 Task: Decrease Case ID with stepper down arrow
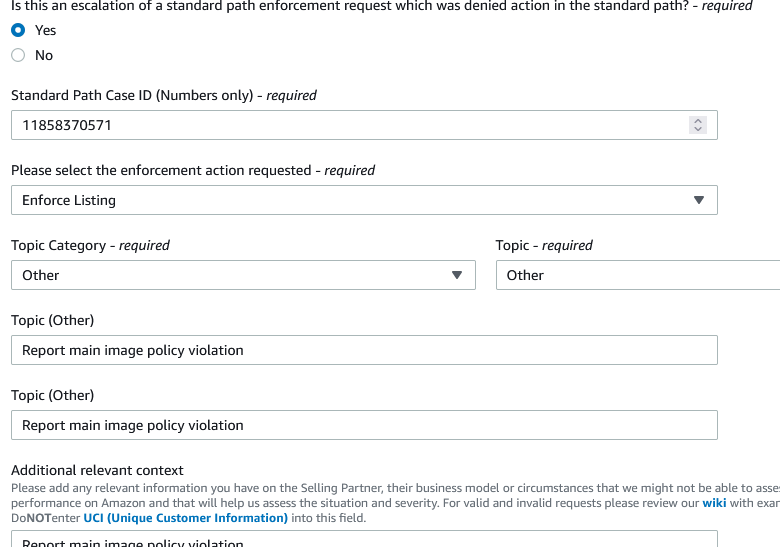pos(698,129)
